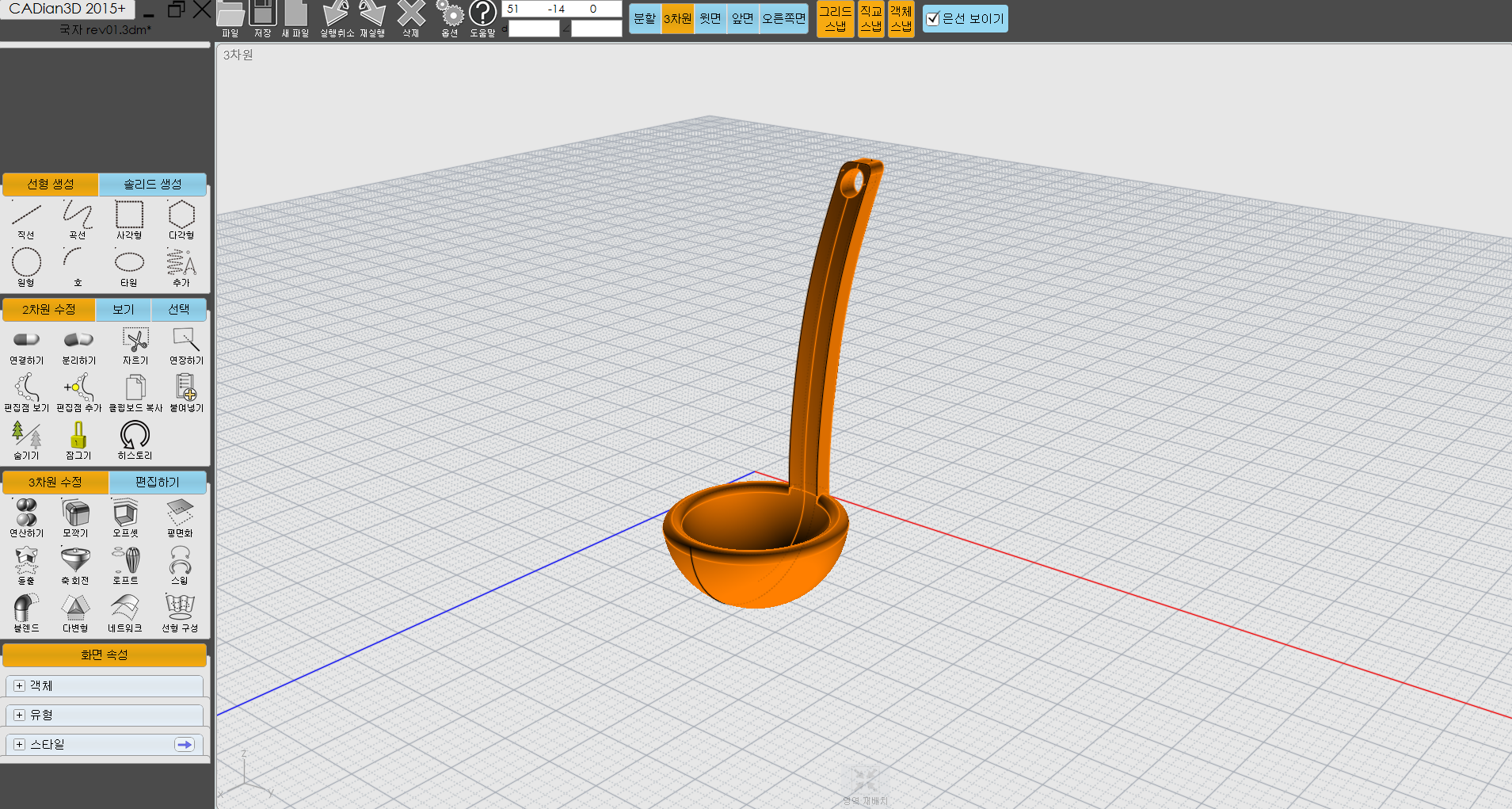This screenshot has width=1512, height=809.
Task: Select the 직선 (Line) tool
Action: pos(26,215)
